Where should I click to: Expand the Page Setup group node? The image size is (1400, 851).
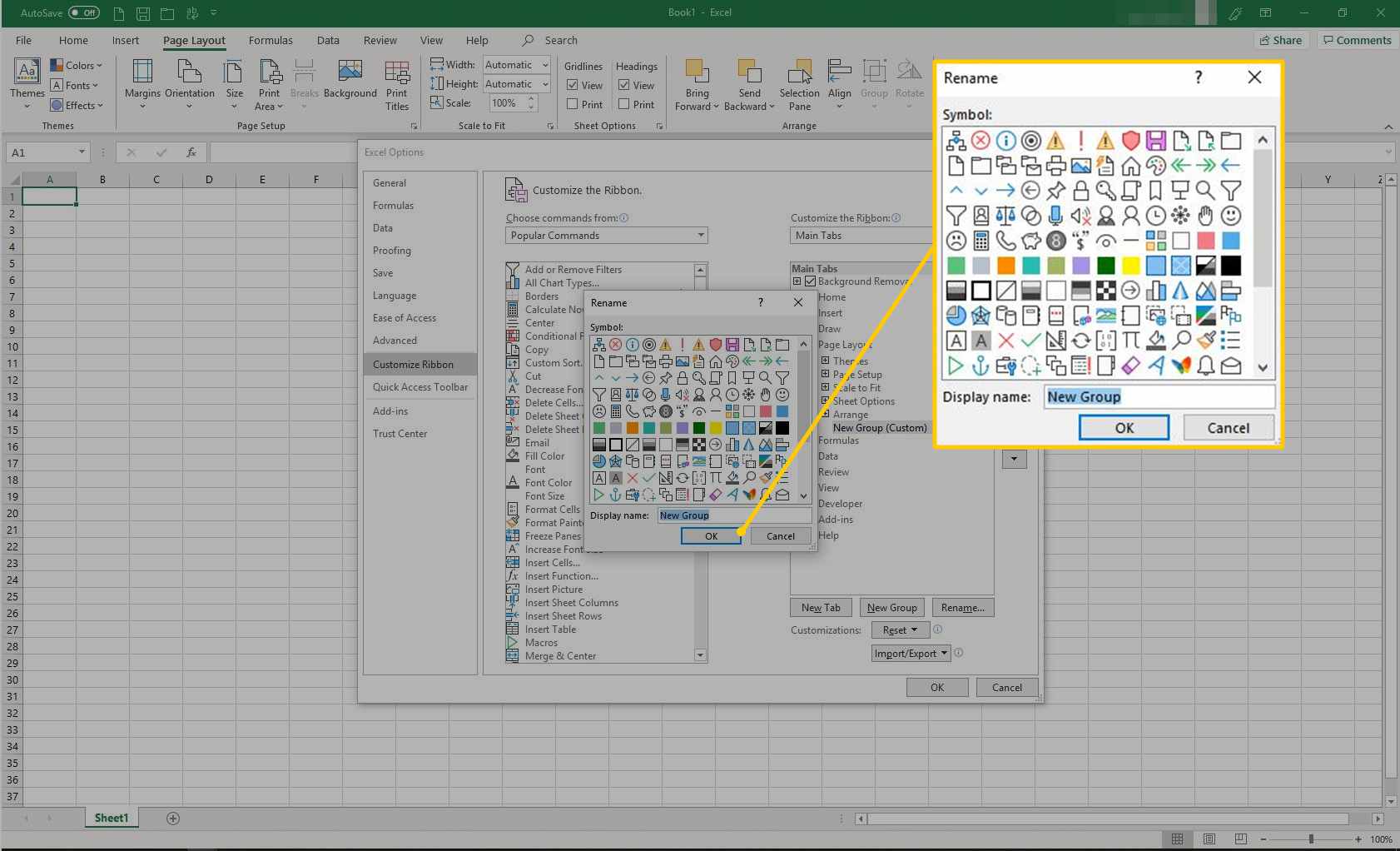click(825, 374)
